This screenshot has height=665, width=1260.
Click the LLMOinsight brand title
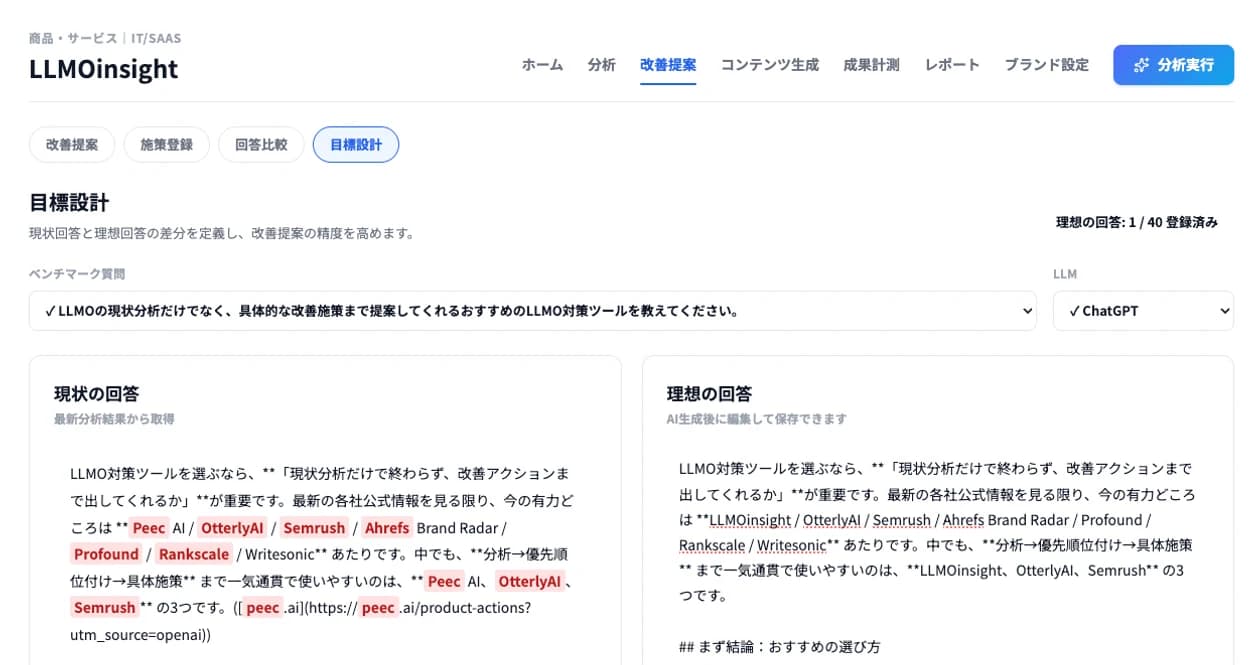coord(104,69)
